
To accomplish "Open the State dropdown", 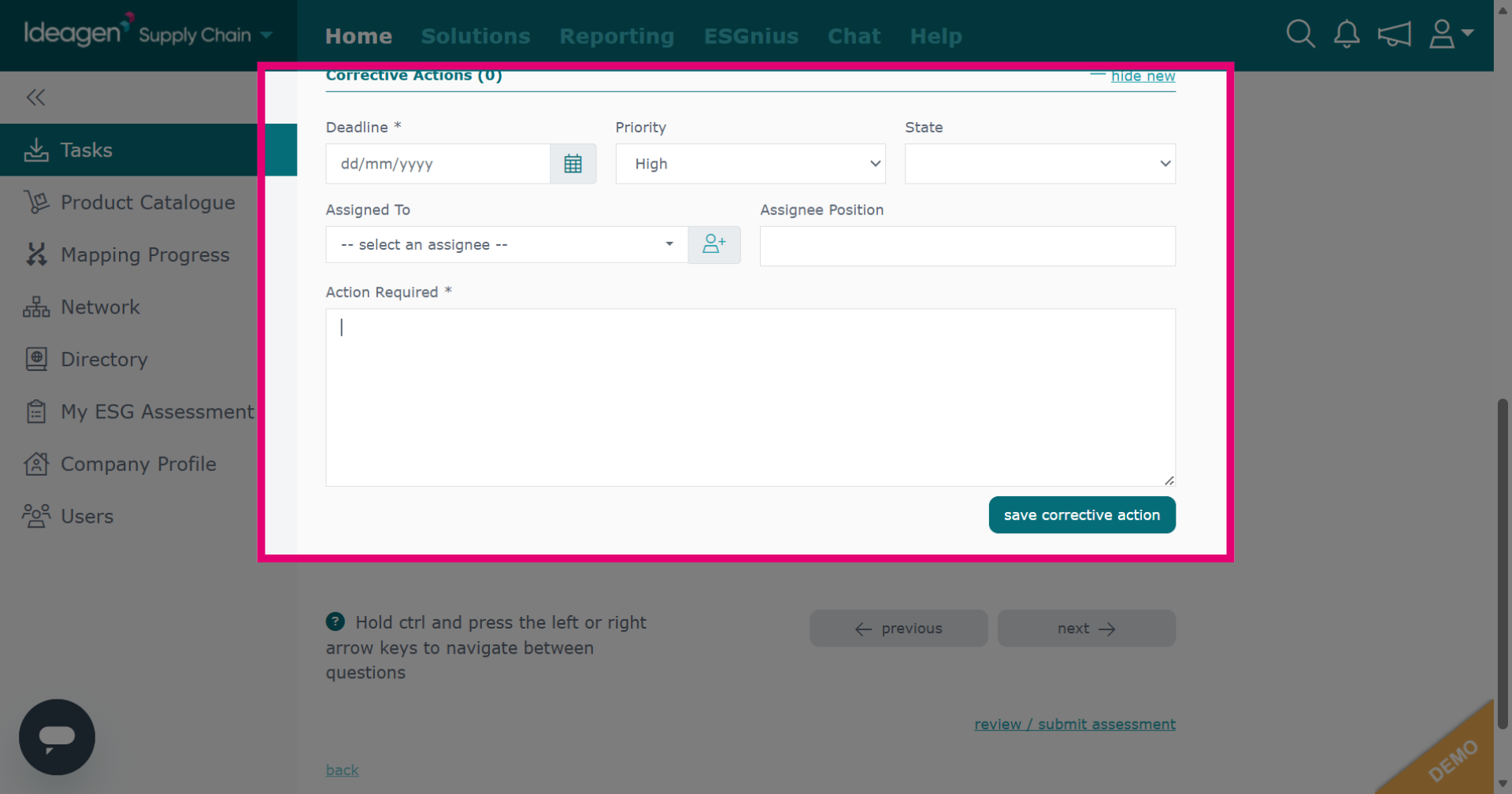I will click(1040, 164).
